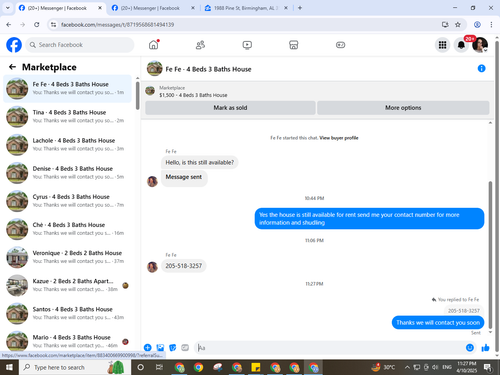Open emoji picker in message box
This screenshot has width=500, height=375.
[x=470, y=348]
